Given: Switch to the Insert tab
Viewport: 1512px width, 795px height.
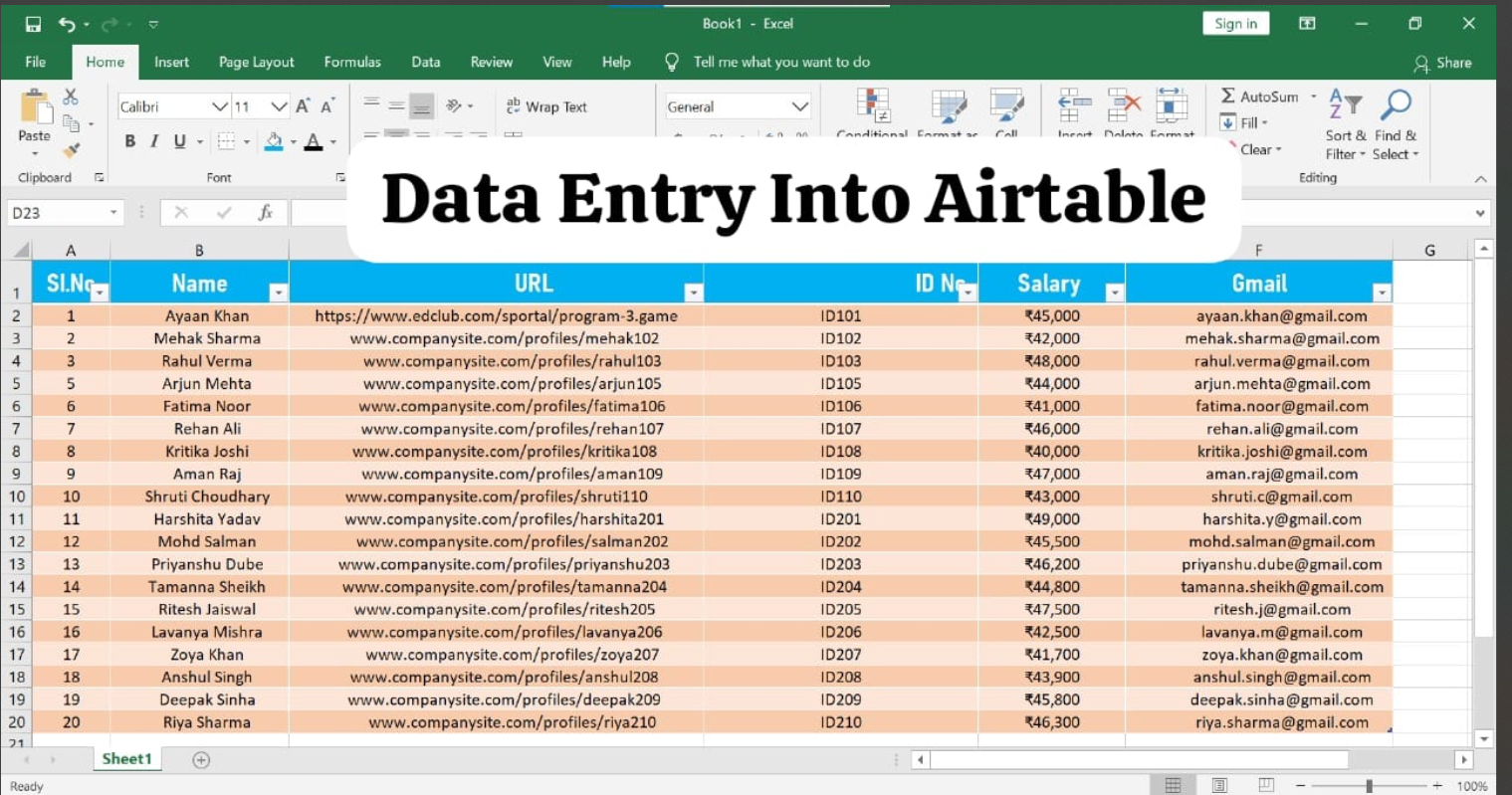Looking at the screenshot, I should pos(171,62).
